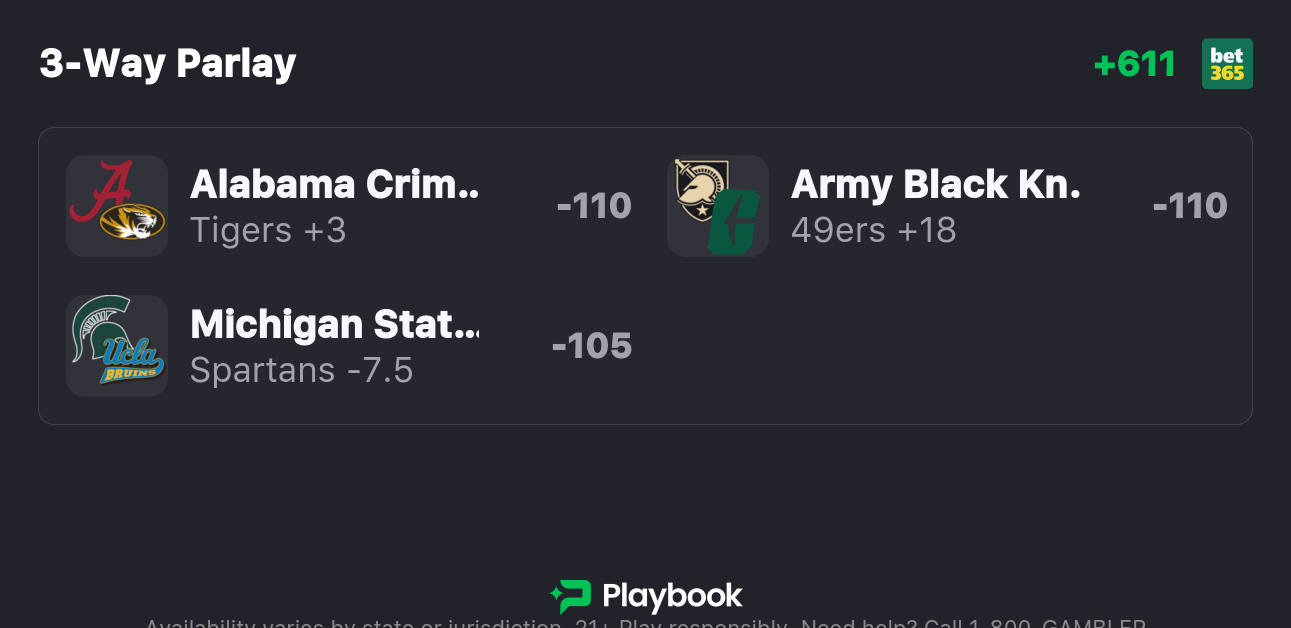Select the Spartans -7.5 spread pick
Screen dimensions: 1291x628
[x=301, y=370]
